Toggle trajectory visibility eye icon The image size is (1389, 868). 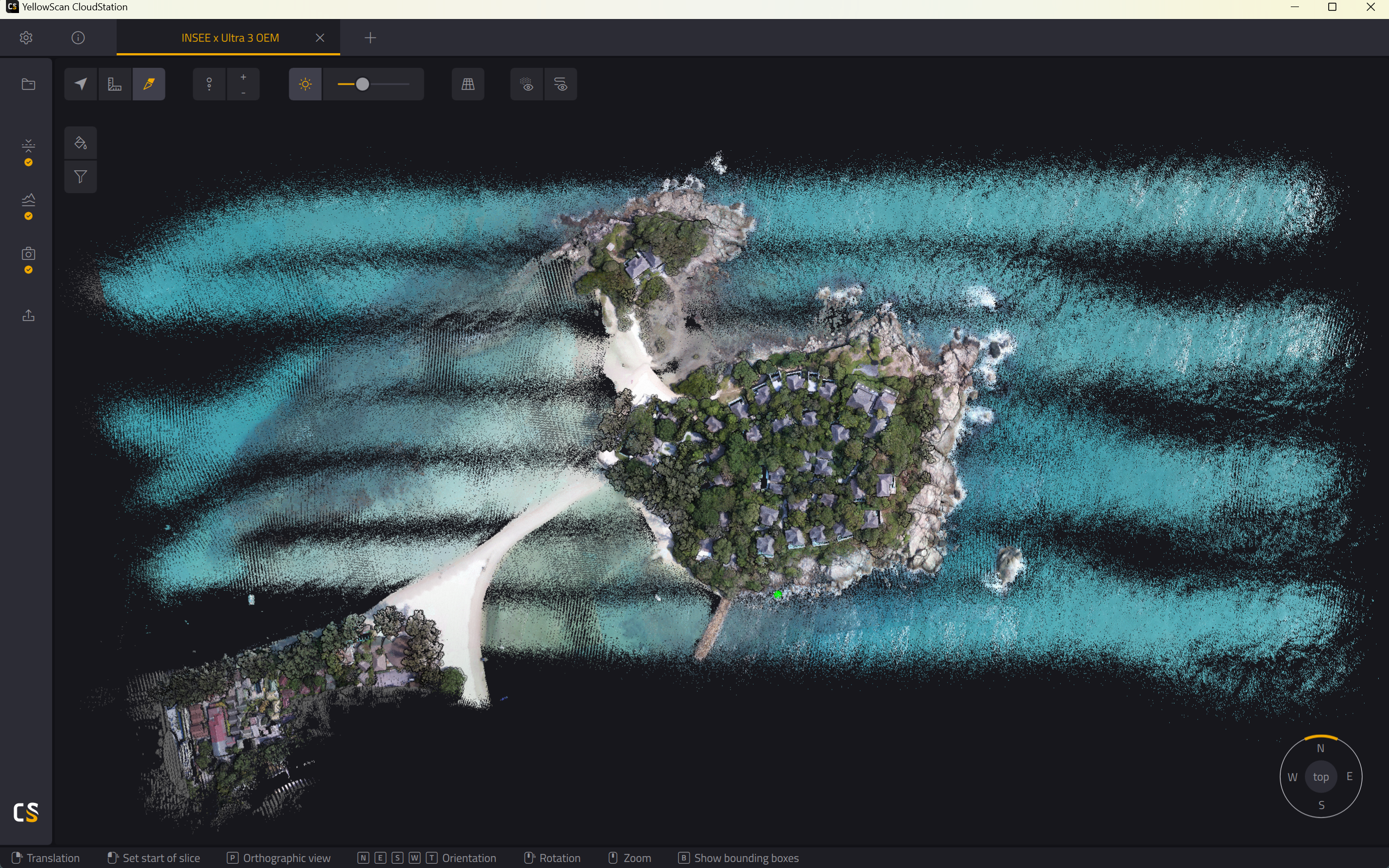point(561,85)
